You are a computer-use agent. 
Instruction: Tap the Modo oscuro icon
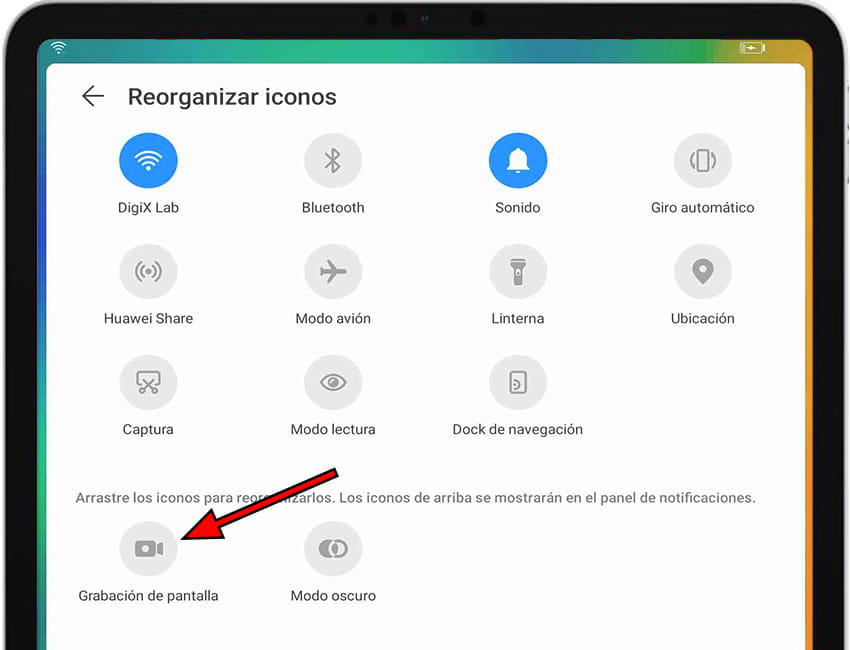[333, 549]
